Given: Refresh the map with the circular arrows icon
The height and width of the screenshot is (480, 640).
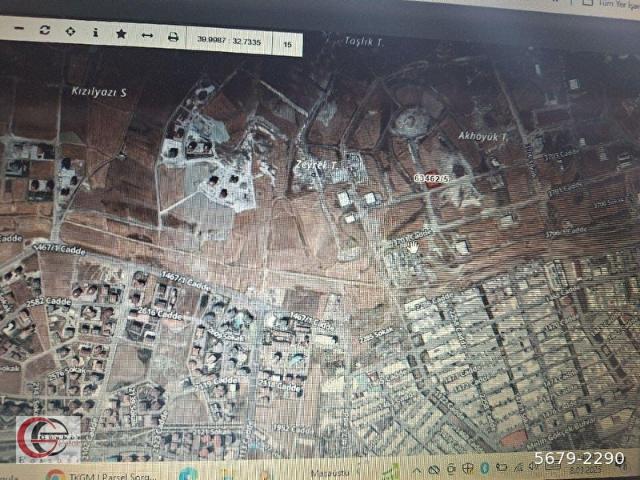Looking at the screenshot, I should (45, 30).
